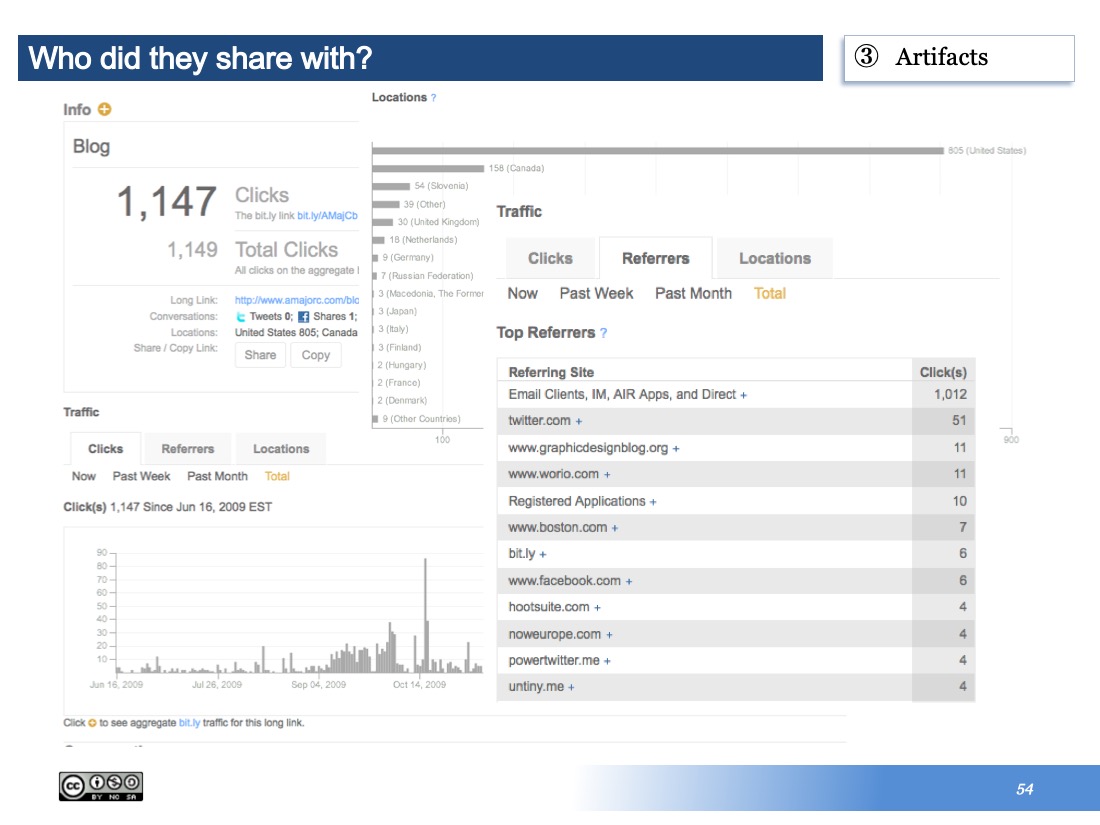Image resolution: width=1100 pixels, height=825 pixels.
Task: Follow the bit.ly link in the aggregate traffic note
Action: (x=189, y=723)
